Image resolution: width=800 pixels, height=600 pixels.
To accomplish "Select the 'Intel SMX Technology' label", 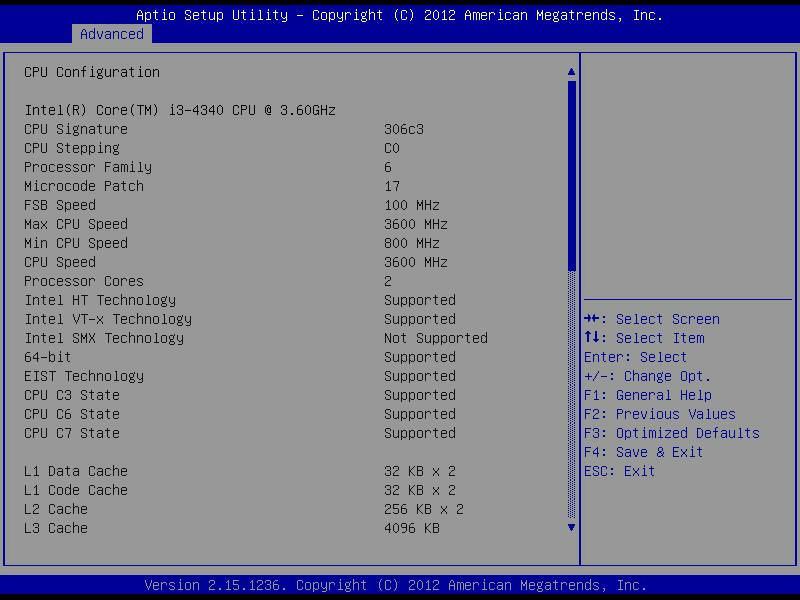I will (104, 338).
